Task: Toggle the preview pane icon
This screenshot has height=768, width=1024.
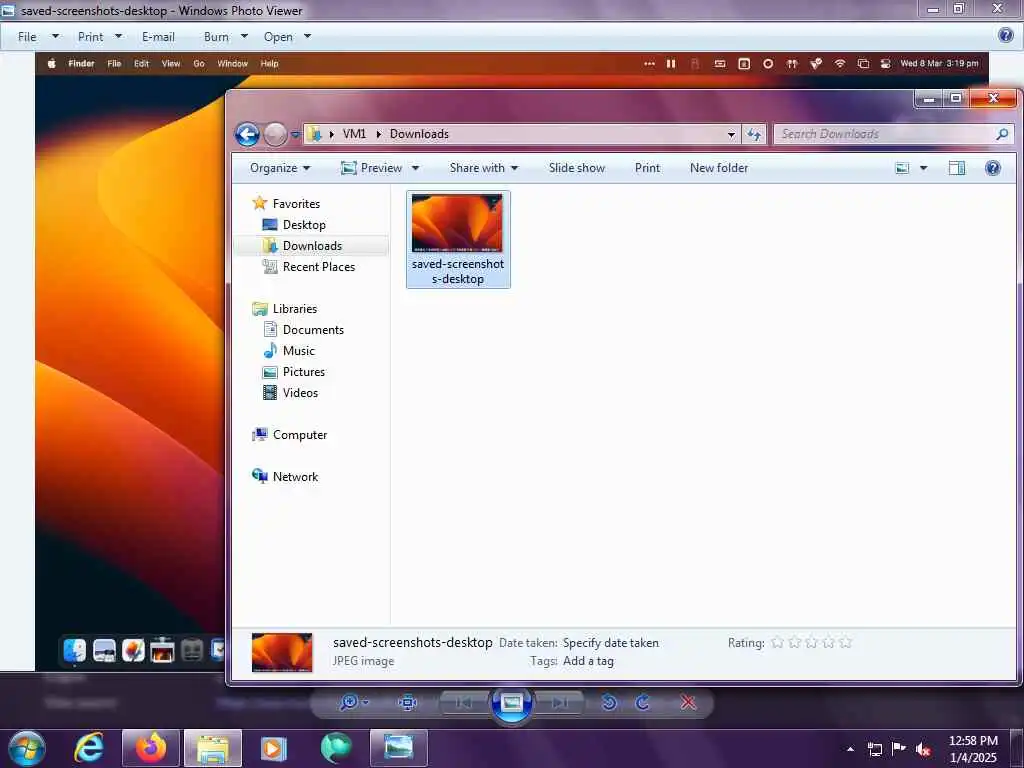Action: [x=957, y=168]
